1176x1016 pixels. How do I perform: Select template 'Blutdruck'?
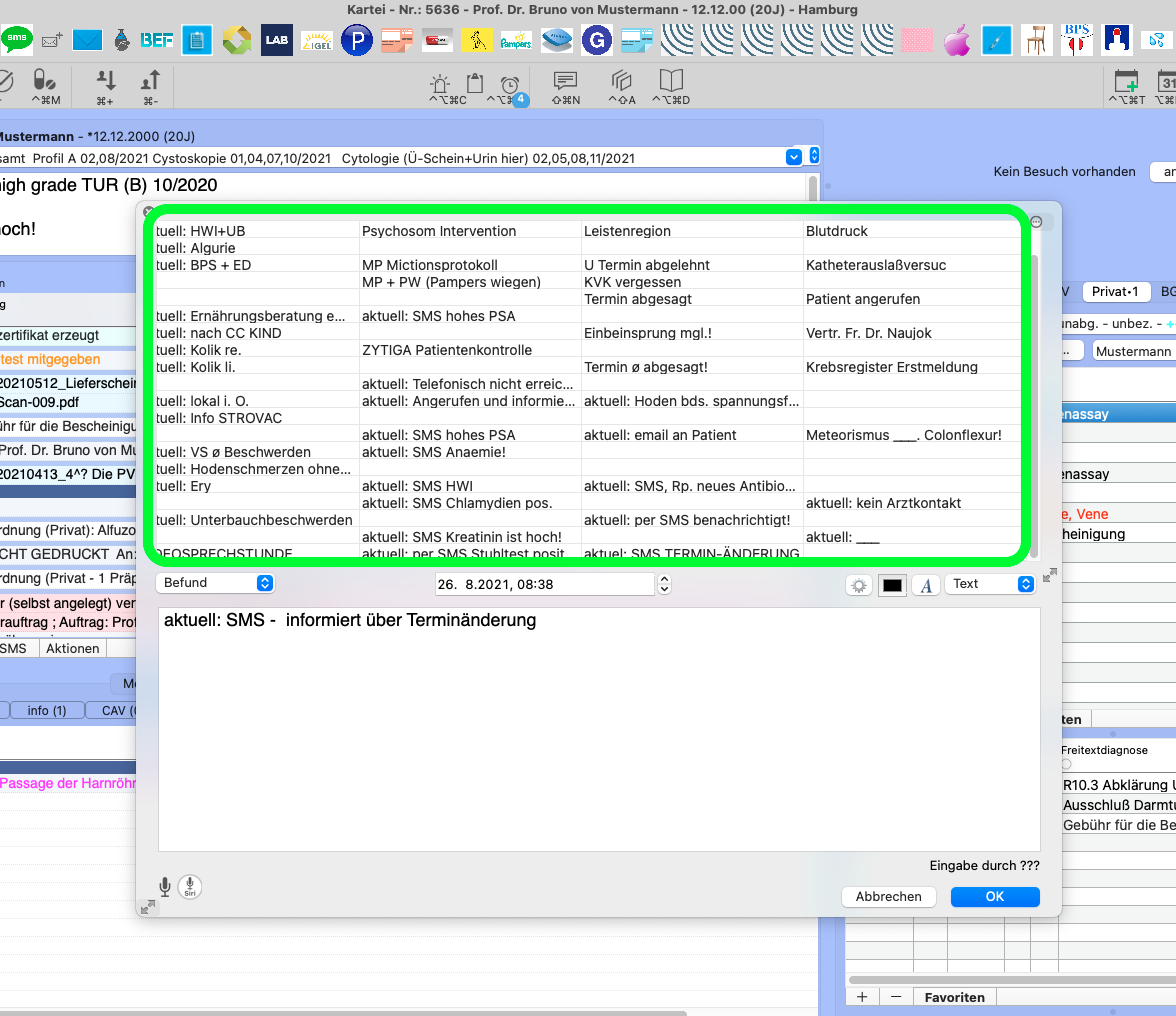[836, 231]
